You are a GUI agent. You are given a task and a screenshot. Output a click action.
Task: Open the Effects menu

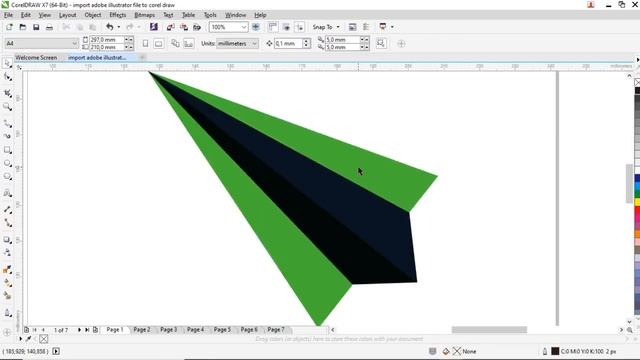(x=118, y=15)
